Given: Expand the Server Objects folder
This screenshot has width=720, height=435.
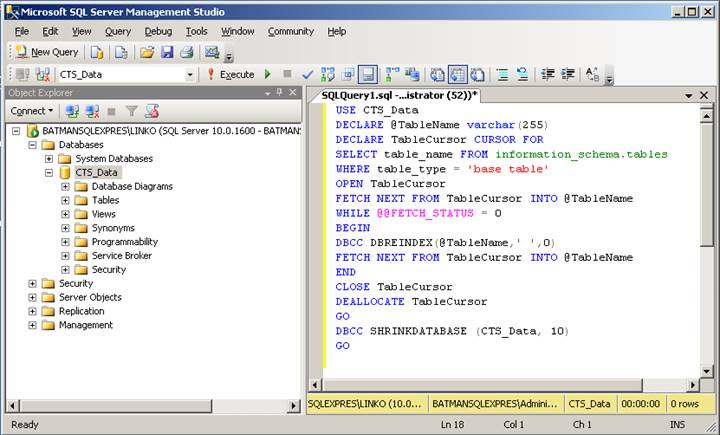Looking at the screenshot, I should 32,297.
